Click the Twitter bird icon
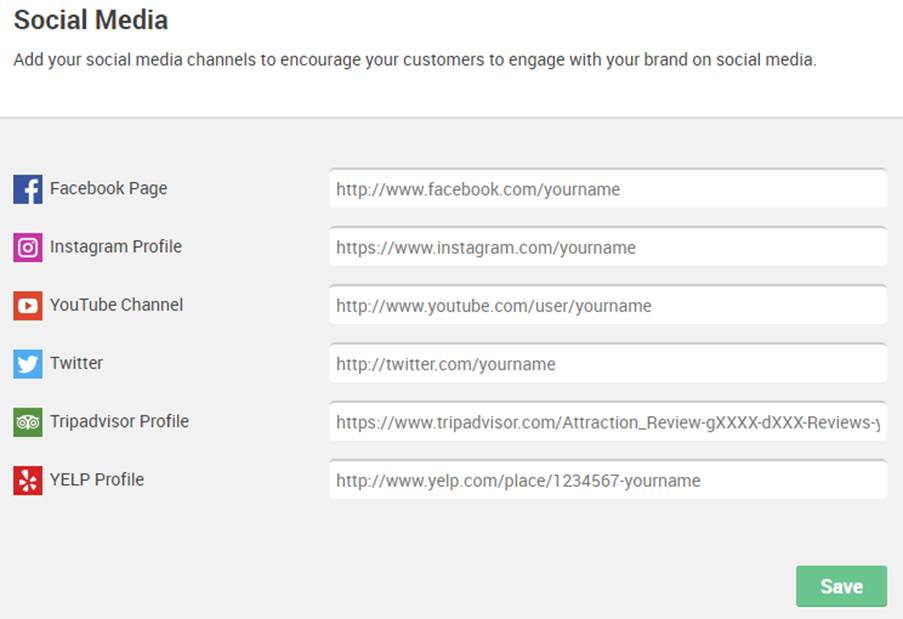The width and height of the screenshot is (903, 619). pos(28,363)
